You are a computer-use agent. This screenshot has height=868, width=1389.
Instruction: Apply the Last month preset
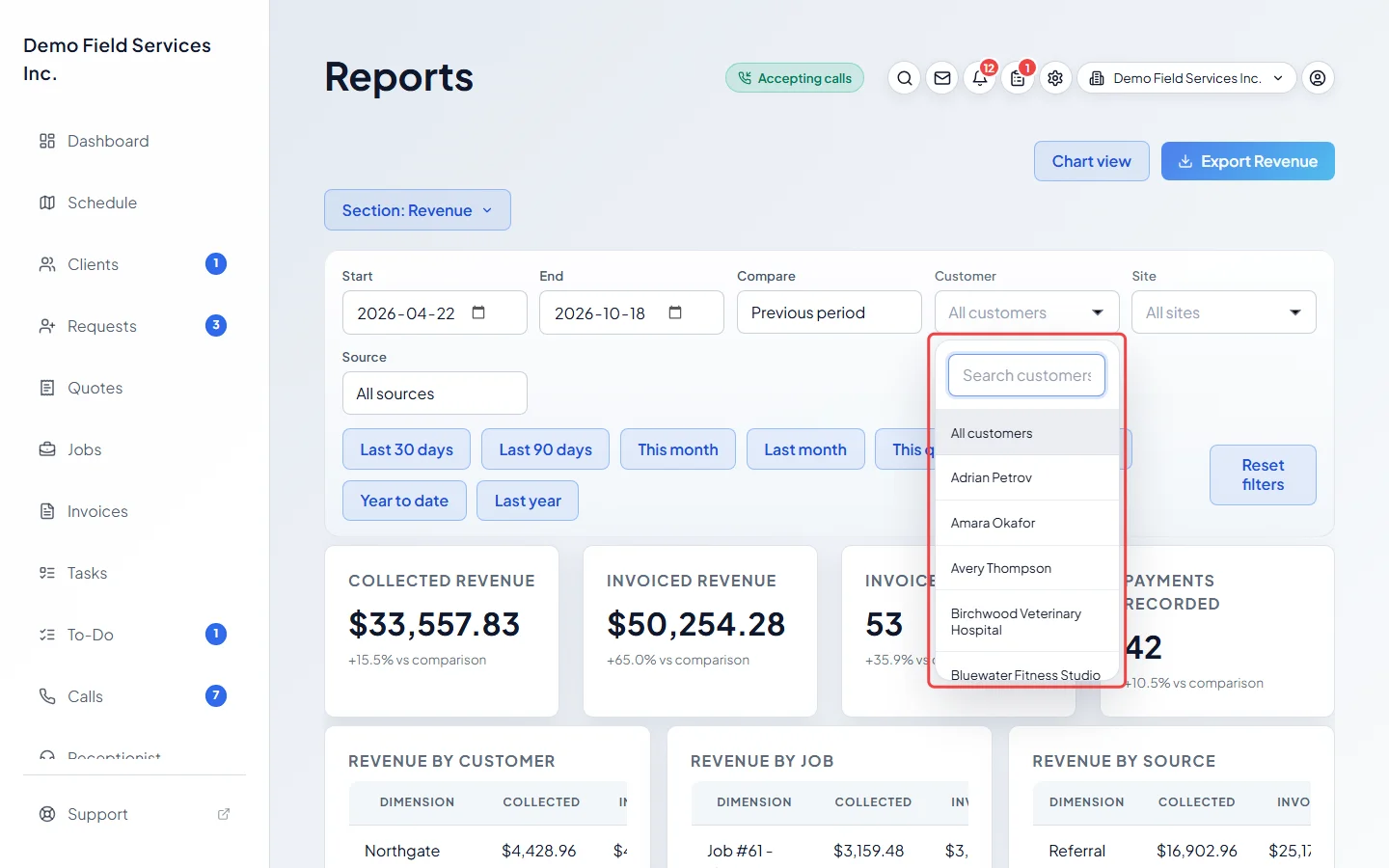[x=805, y=449]
